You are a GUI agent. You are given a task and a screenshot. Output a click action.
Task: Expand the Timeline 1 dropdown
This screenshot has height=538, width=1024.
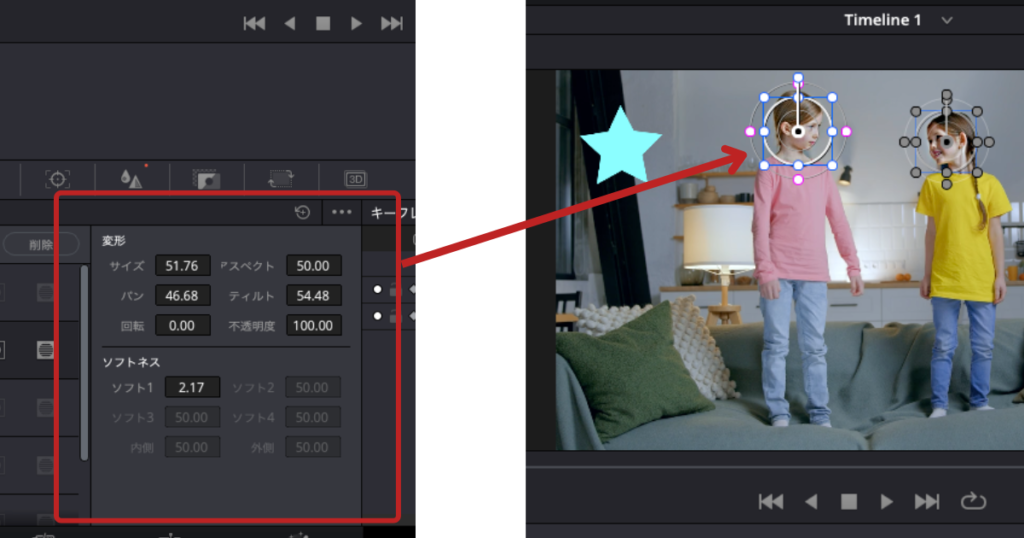(x=947, y=20)
